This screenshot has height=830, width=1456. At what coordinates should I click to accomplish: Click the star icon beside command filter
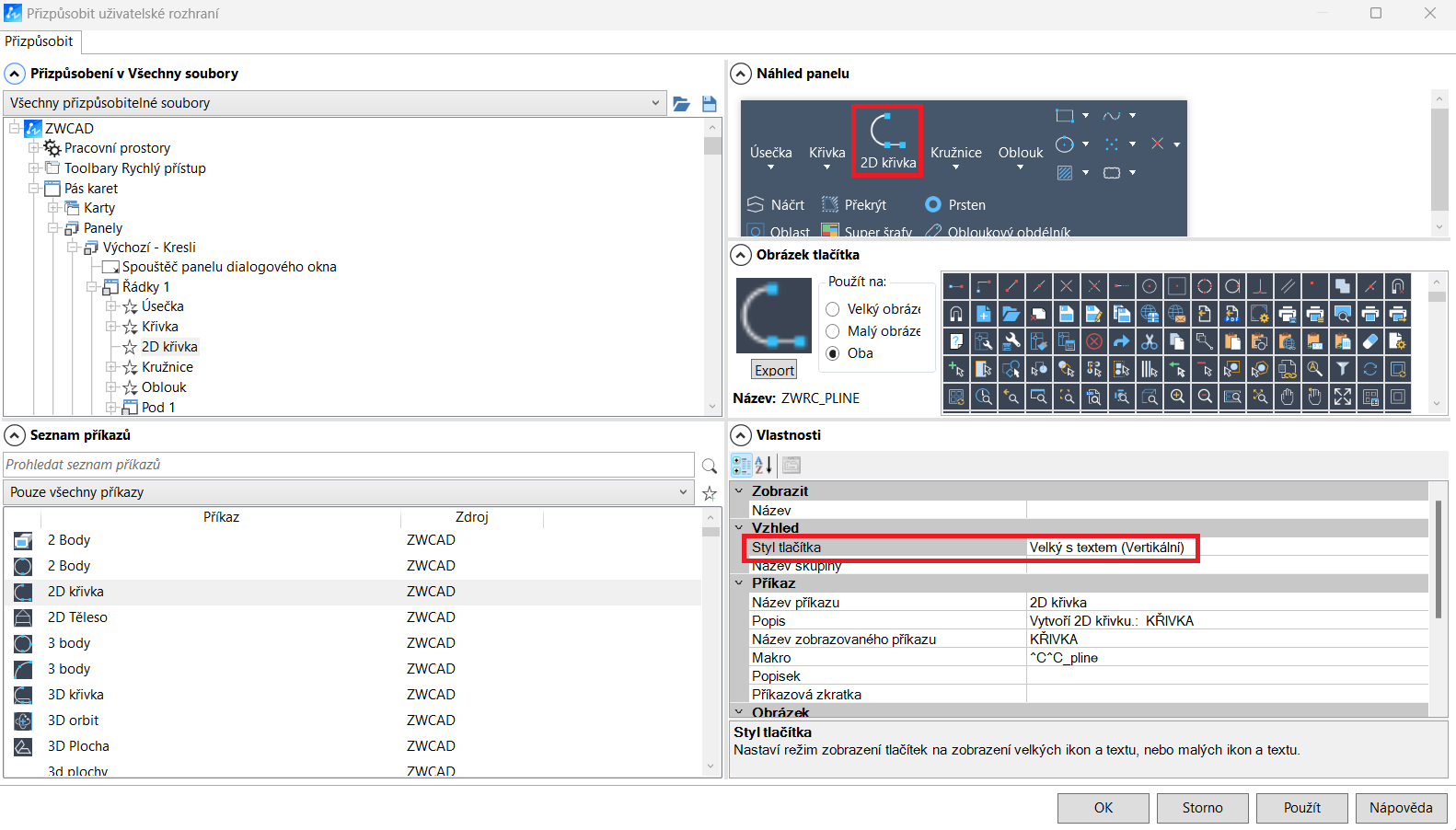coord(709,493)
